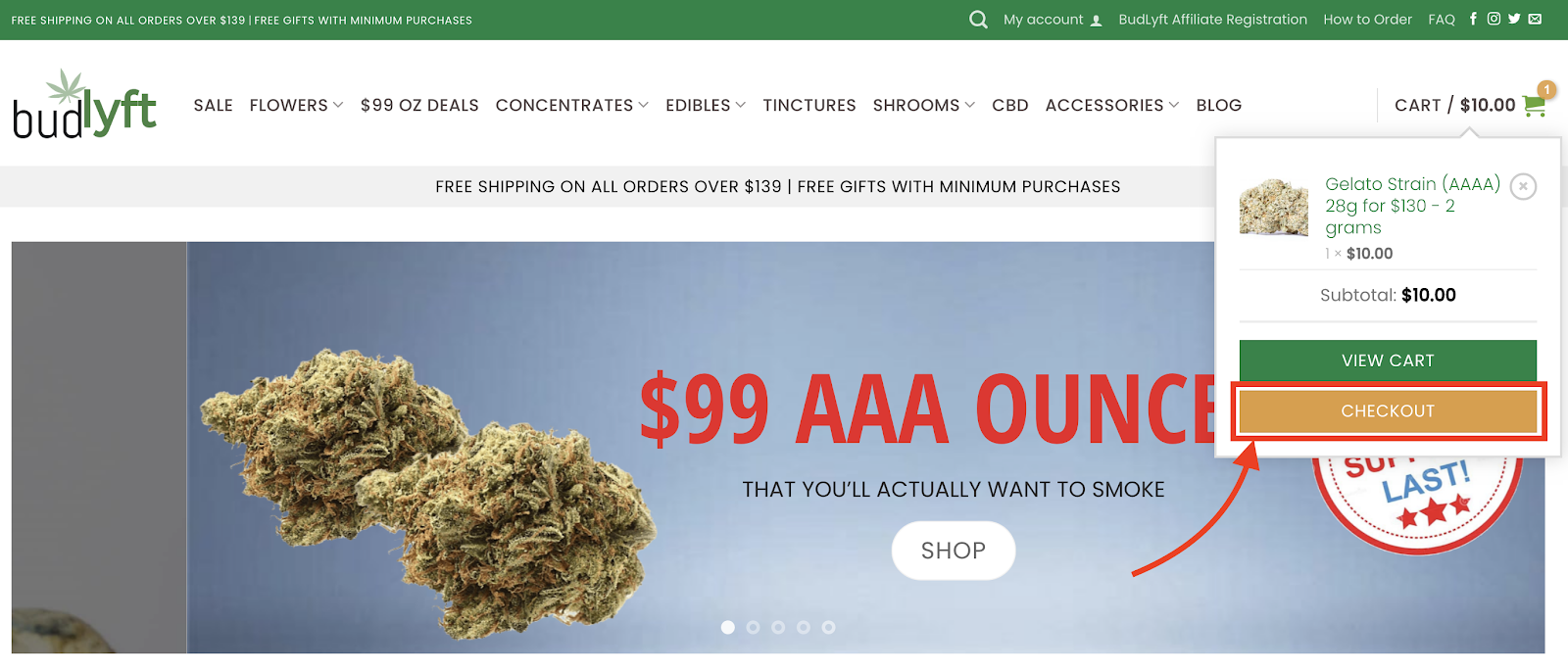The height and width of the screenshot is (672, 1568).
Task: Click the budlyft logo
Action: point(84,104)
